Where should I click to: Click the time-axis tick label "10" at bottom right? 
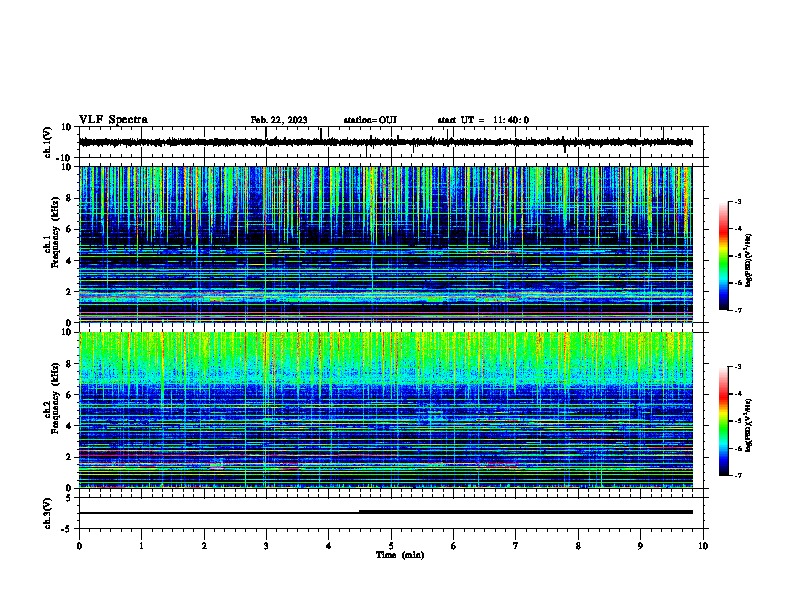coord(703,546)
